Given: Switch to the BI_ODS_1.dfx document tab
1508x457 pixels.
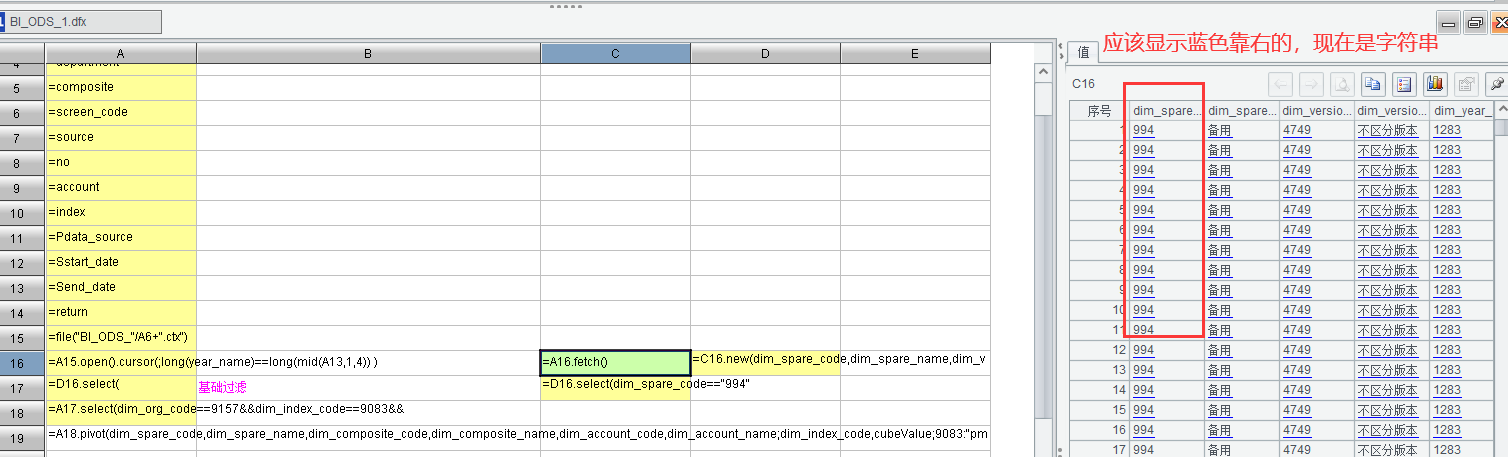Looking at the screenshot, I should (83, 22).
